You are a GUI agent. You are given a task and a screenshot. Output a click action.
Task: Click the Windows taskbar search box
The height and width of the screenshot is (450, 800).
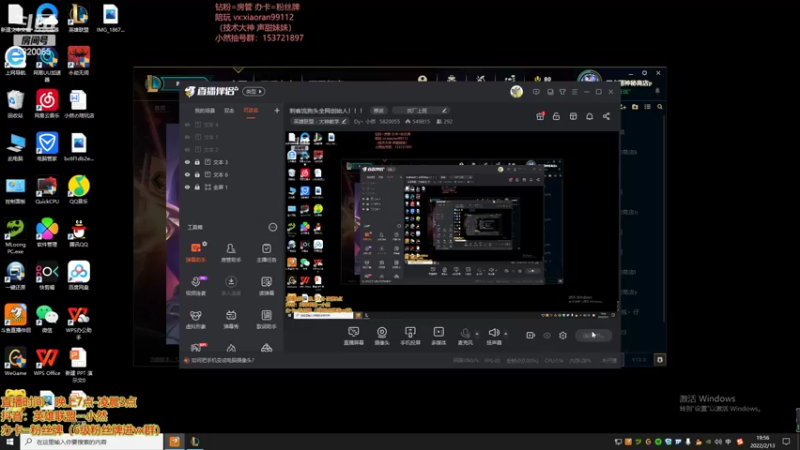[92, 442]
